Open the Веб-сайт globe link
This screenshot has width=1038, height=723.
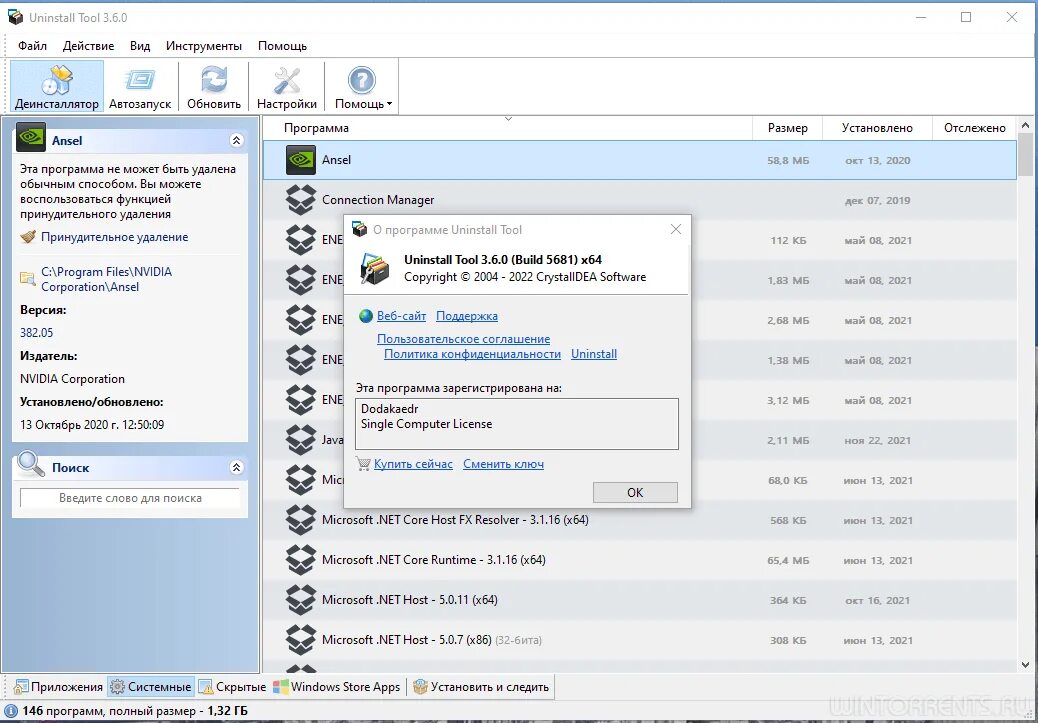click(401, 316)
